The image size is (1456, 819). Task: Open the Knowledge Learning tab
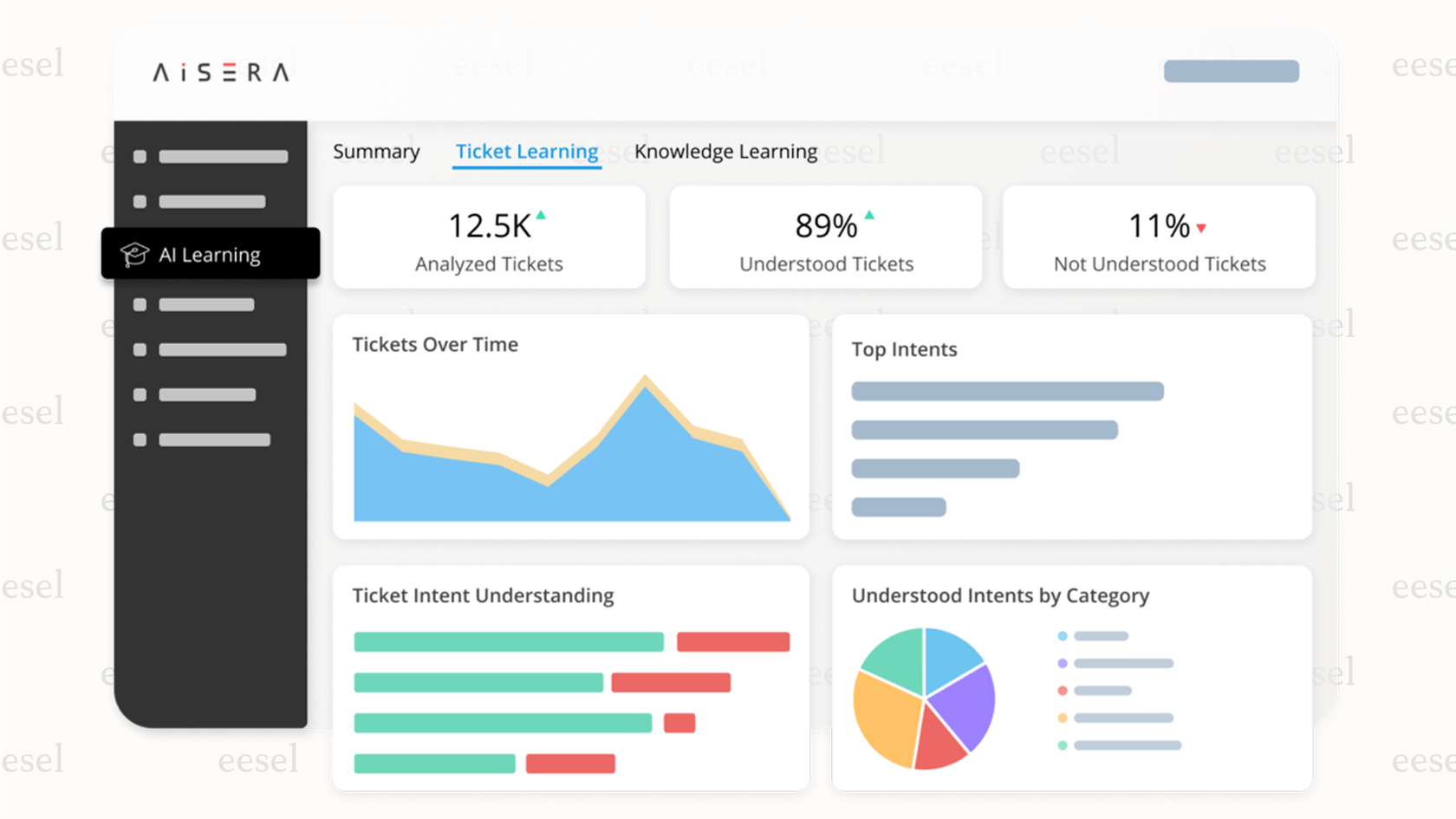point(726,151)
